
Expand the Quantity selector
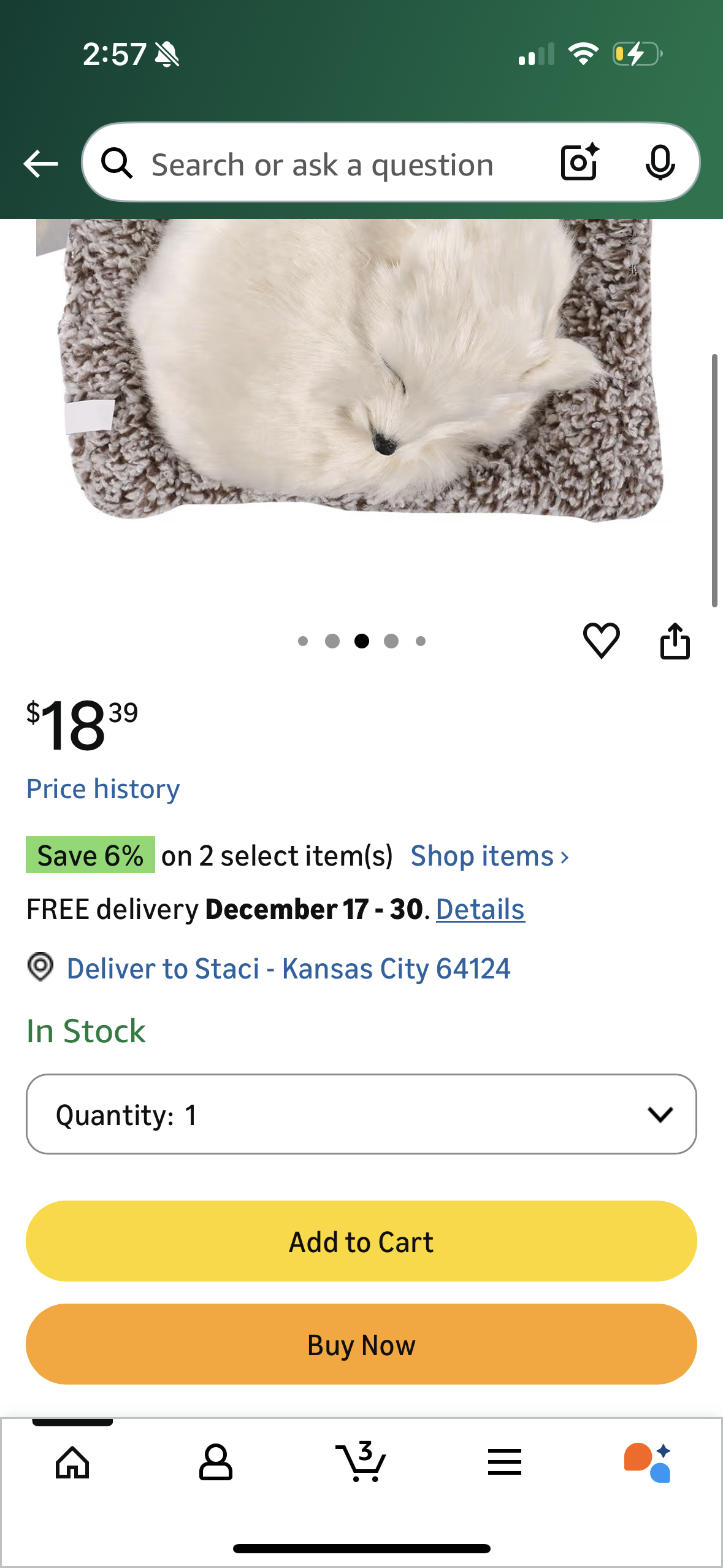[x=361, y=1115]
